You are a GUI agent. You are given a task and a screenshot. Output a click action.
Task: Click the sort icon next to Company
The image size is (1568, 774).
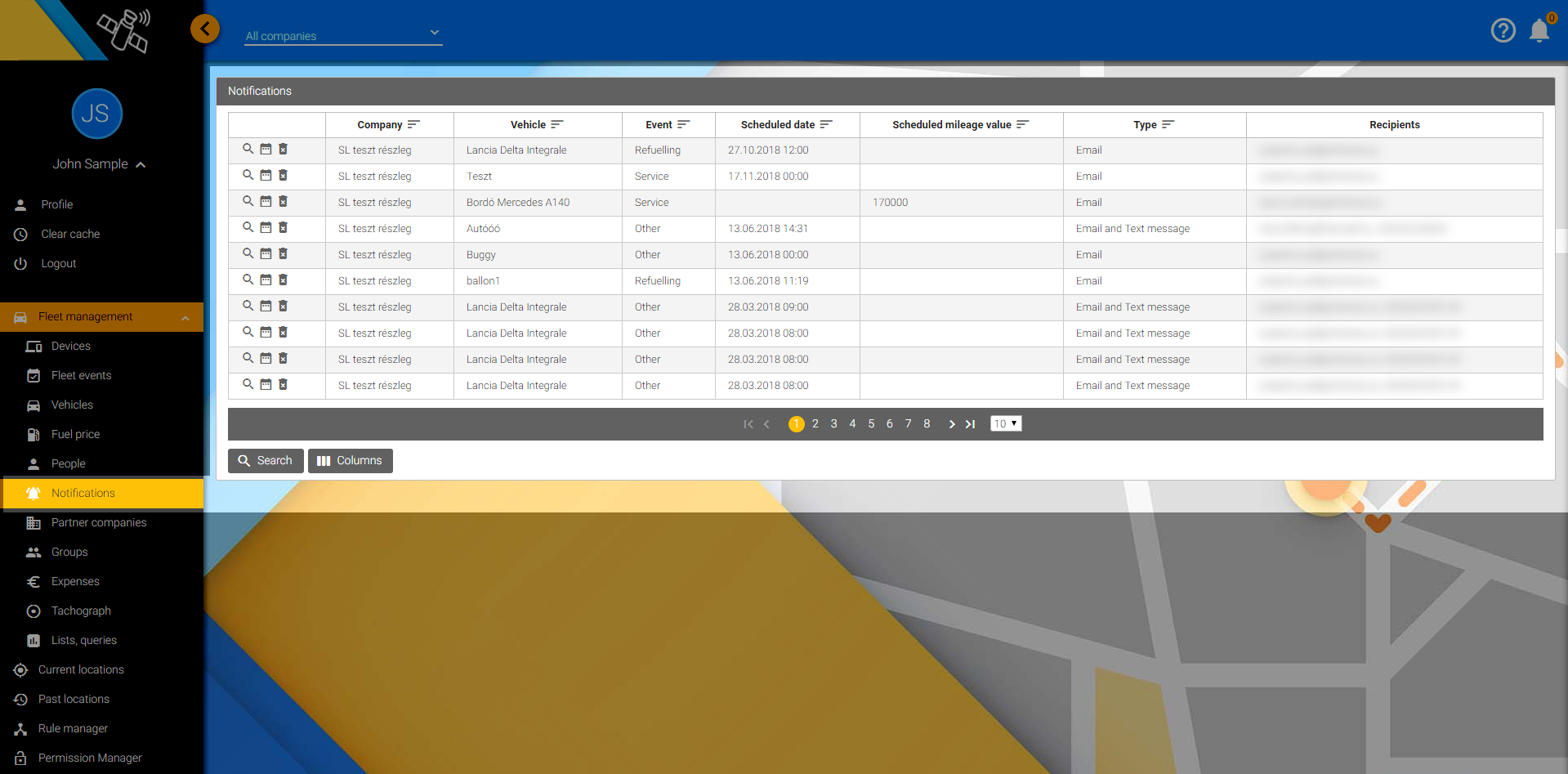coord(413,124)
